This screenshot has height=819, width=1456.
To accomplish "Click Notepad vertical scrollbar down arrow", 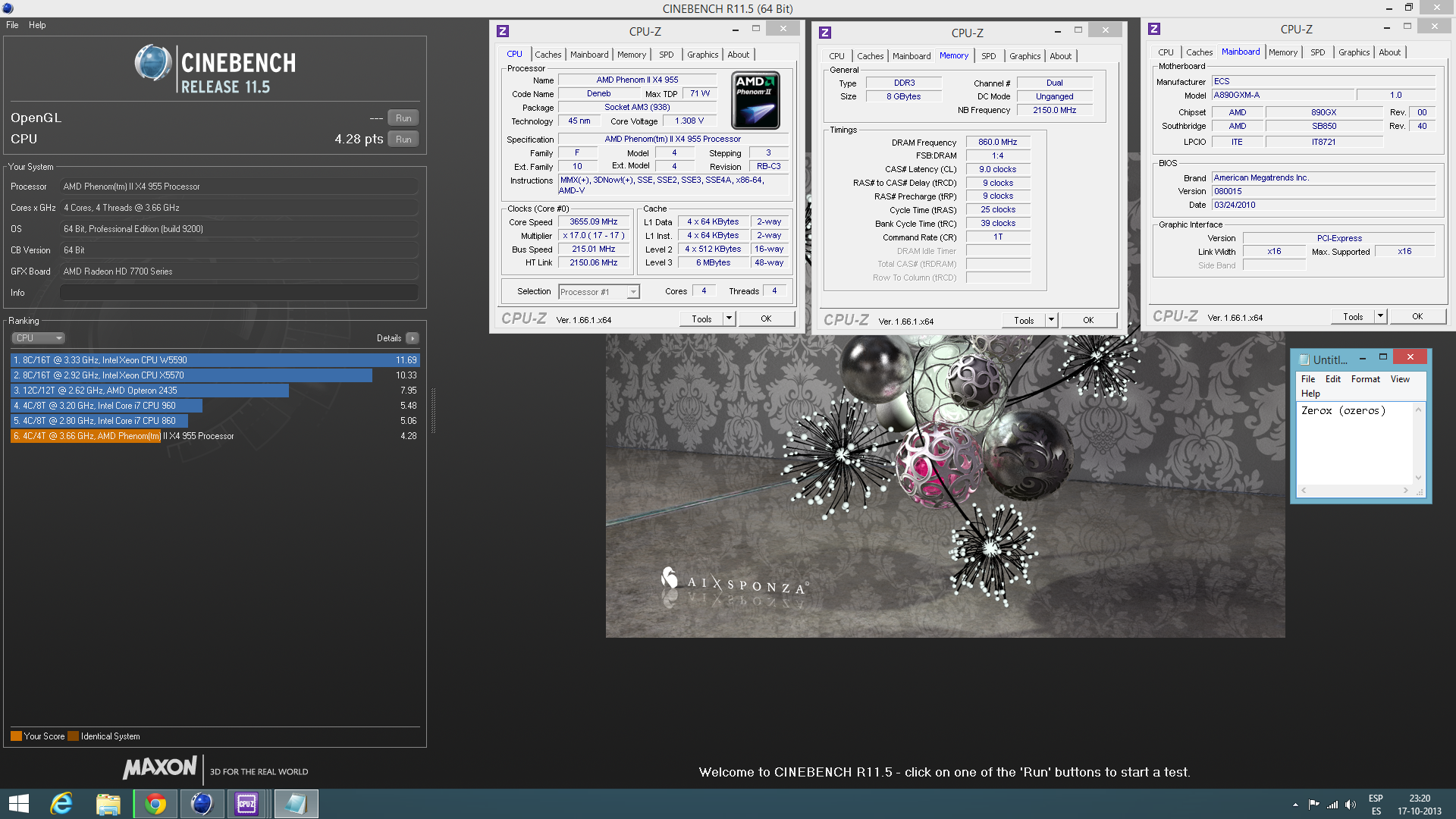I will 1418,478.
